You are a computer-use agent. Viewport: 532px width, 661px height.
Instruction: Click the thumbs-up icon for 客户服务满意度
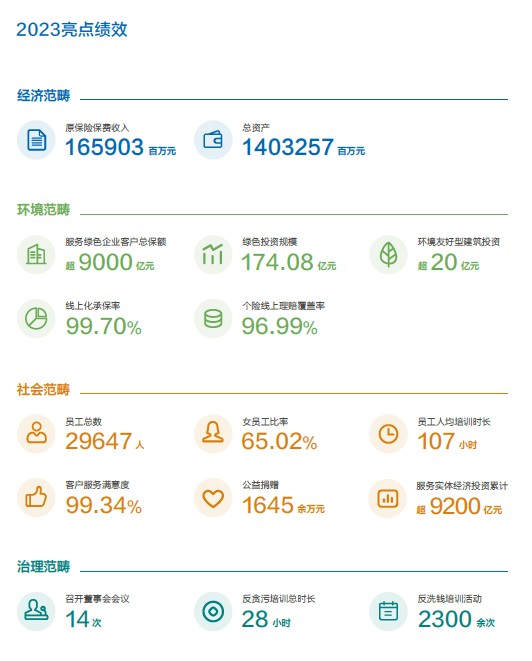[x=36, y=497]
